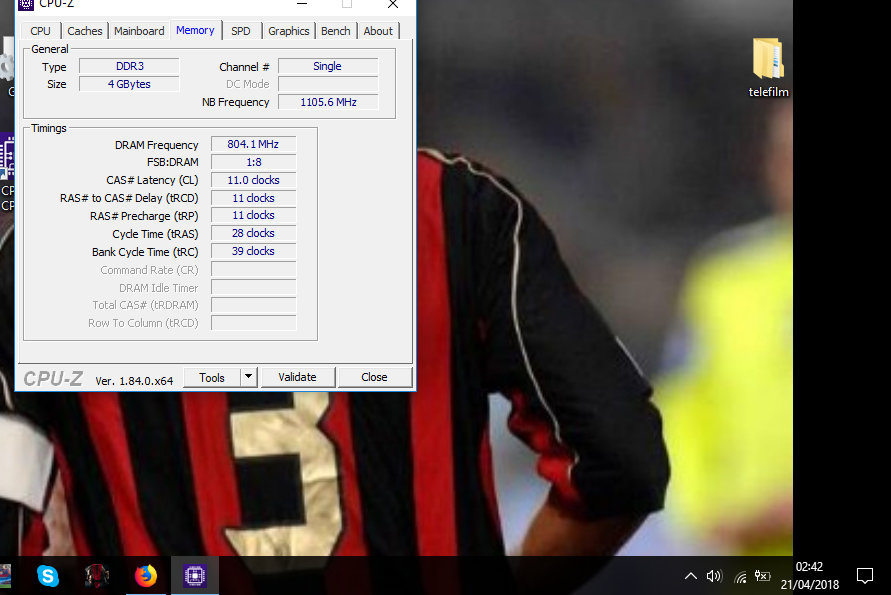The width and height of the screenshot is (891, 595).
Task: Click the Tools button
Action: click(x=212, y=377)
